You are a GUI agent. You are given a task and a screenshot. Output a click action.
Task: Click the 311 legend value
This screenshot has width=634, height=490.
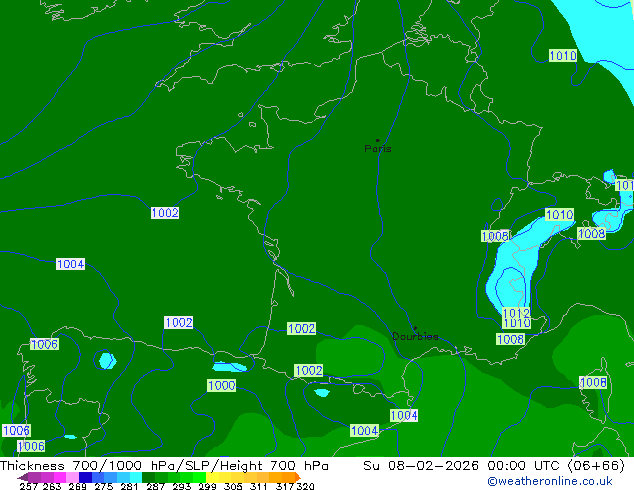coord(258,486)
